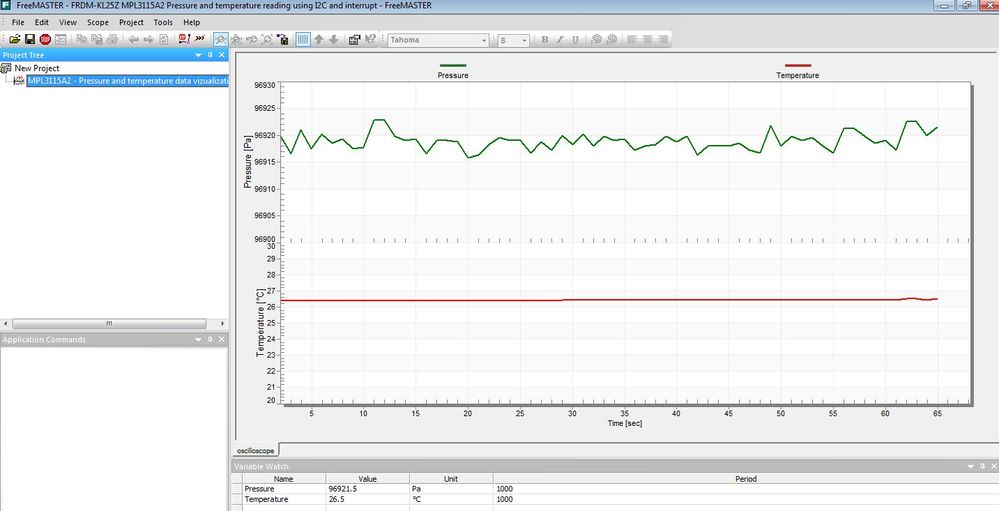Click the 96921.5 pressure value cell
999x511 pixels.
point(368,489)
